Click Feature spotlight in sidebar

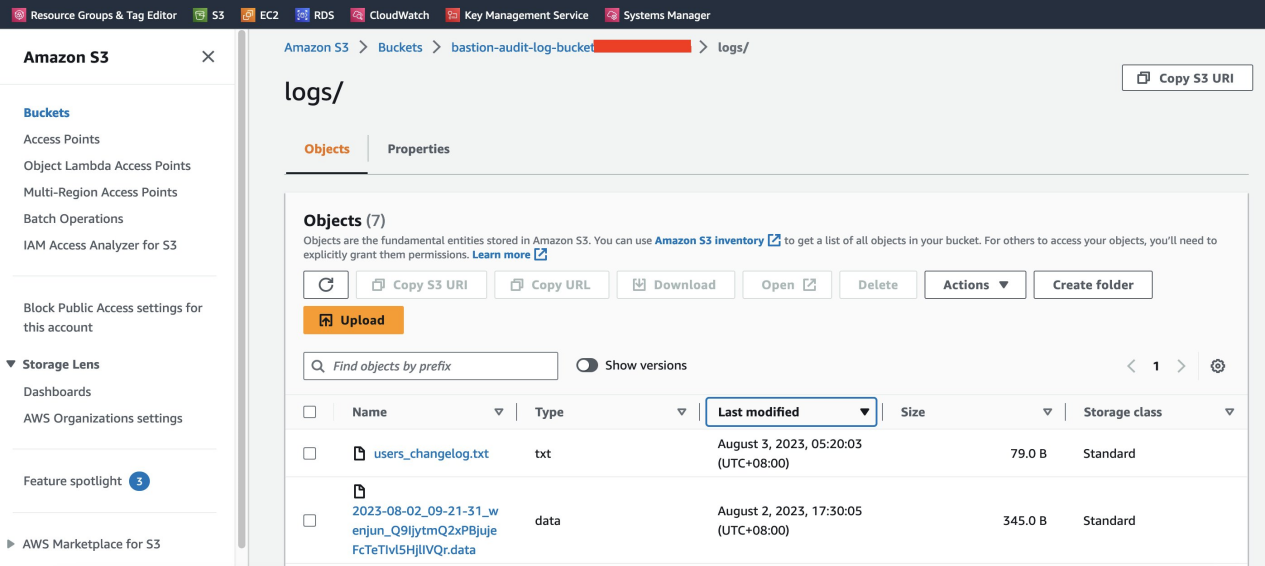72,482
